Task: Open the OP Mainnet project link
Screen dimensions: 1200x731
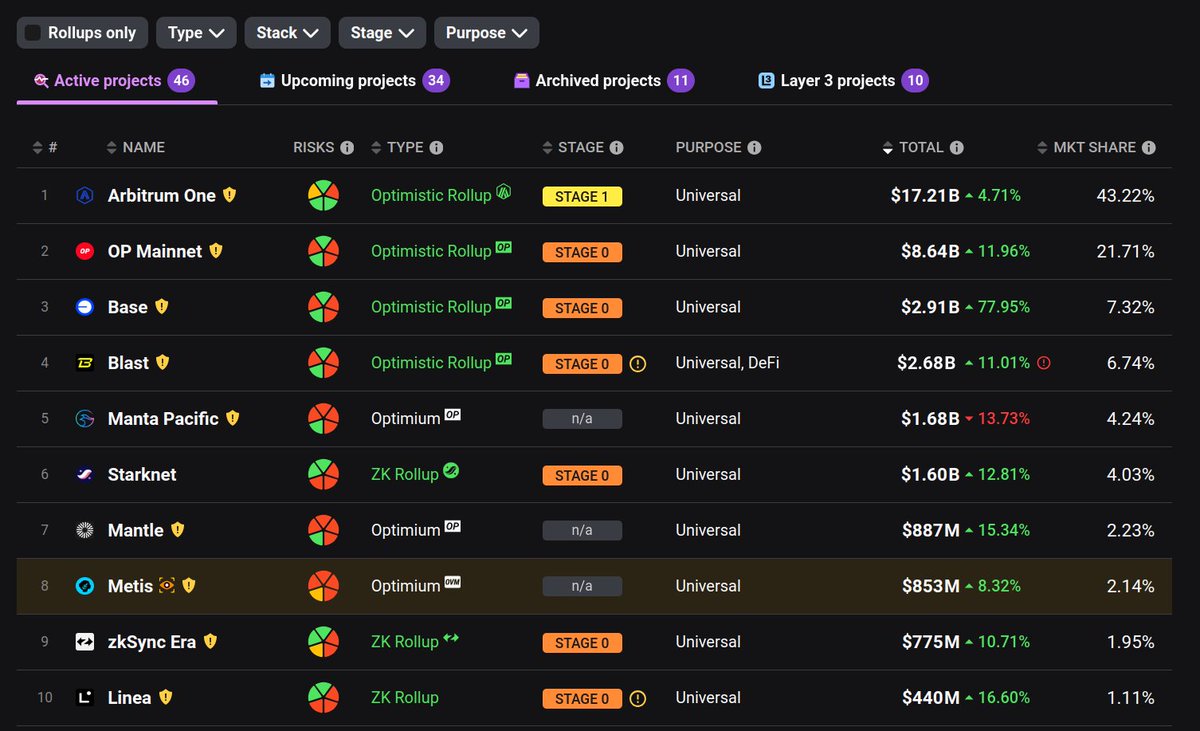Action: click(155, 252)
